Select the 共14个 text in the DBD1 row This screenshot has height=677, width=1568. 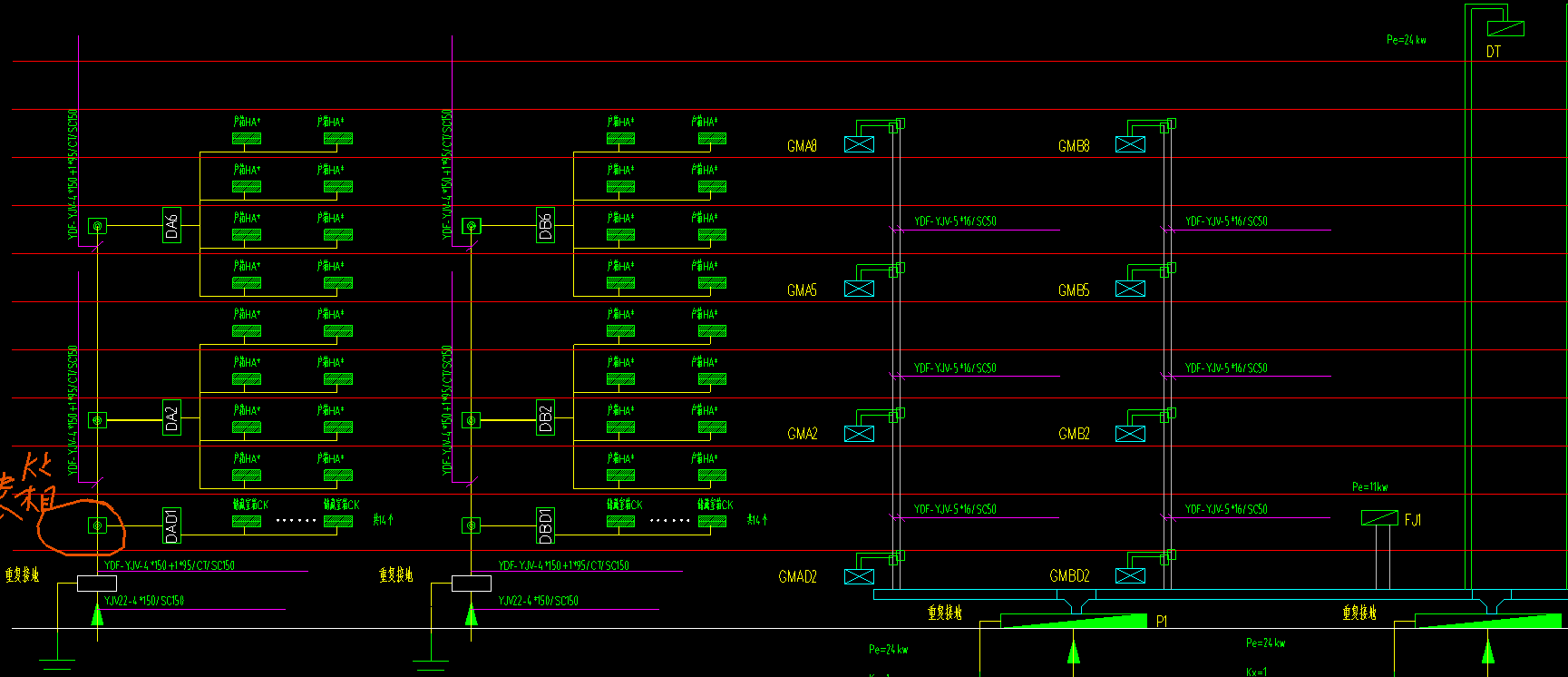(x=757, y=520)
